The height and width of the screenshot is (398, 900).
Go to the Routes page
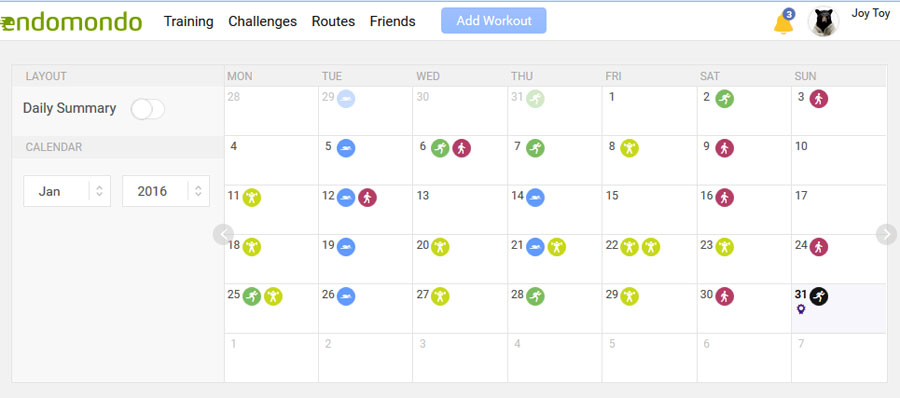coord(333,21)
